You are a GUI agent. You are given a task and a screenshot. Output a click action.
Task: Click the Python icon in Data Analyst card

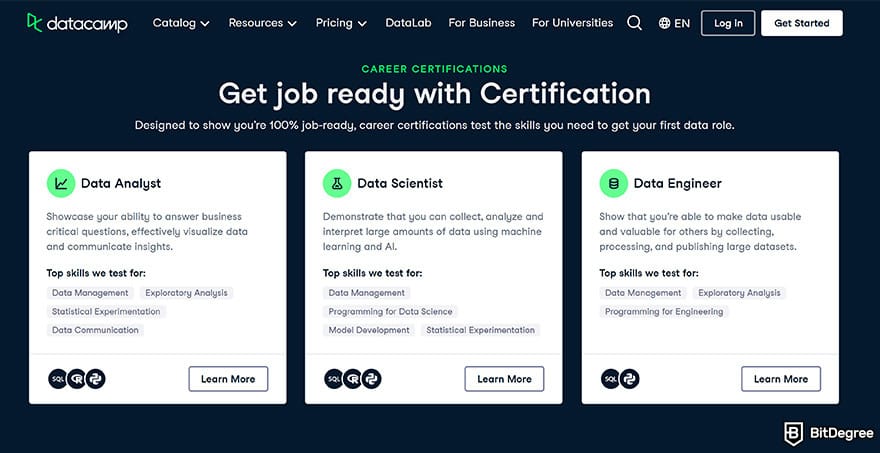(x=95, y=379)
